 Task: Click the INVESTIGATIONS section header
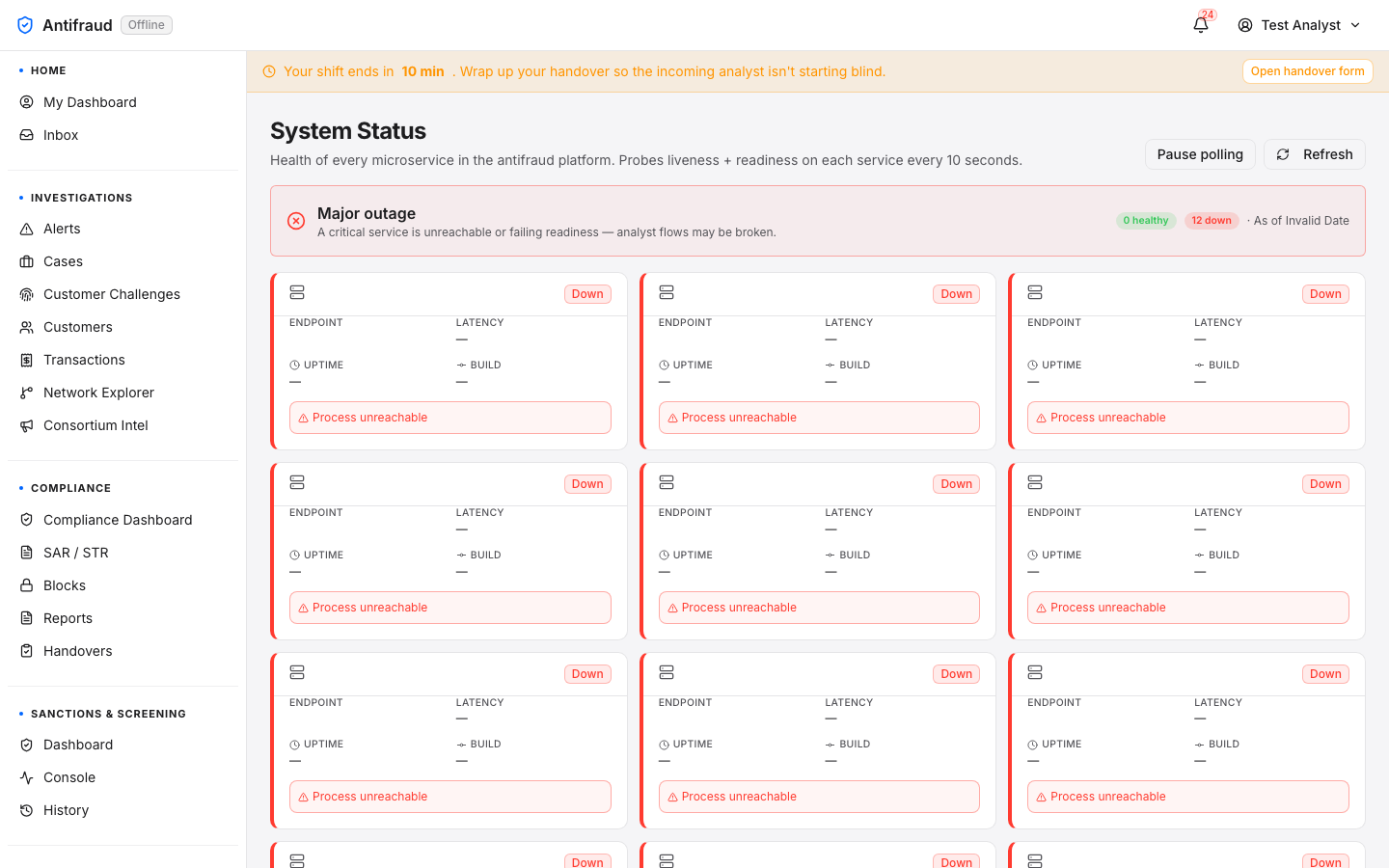pos(82,198)
